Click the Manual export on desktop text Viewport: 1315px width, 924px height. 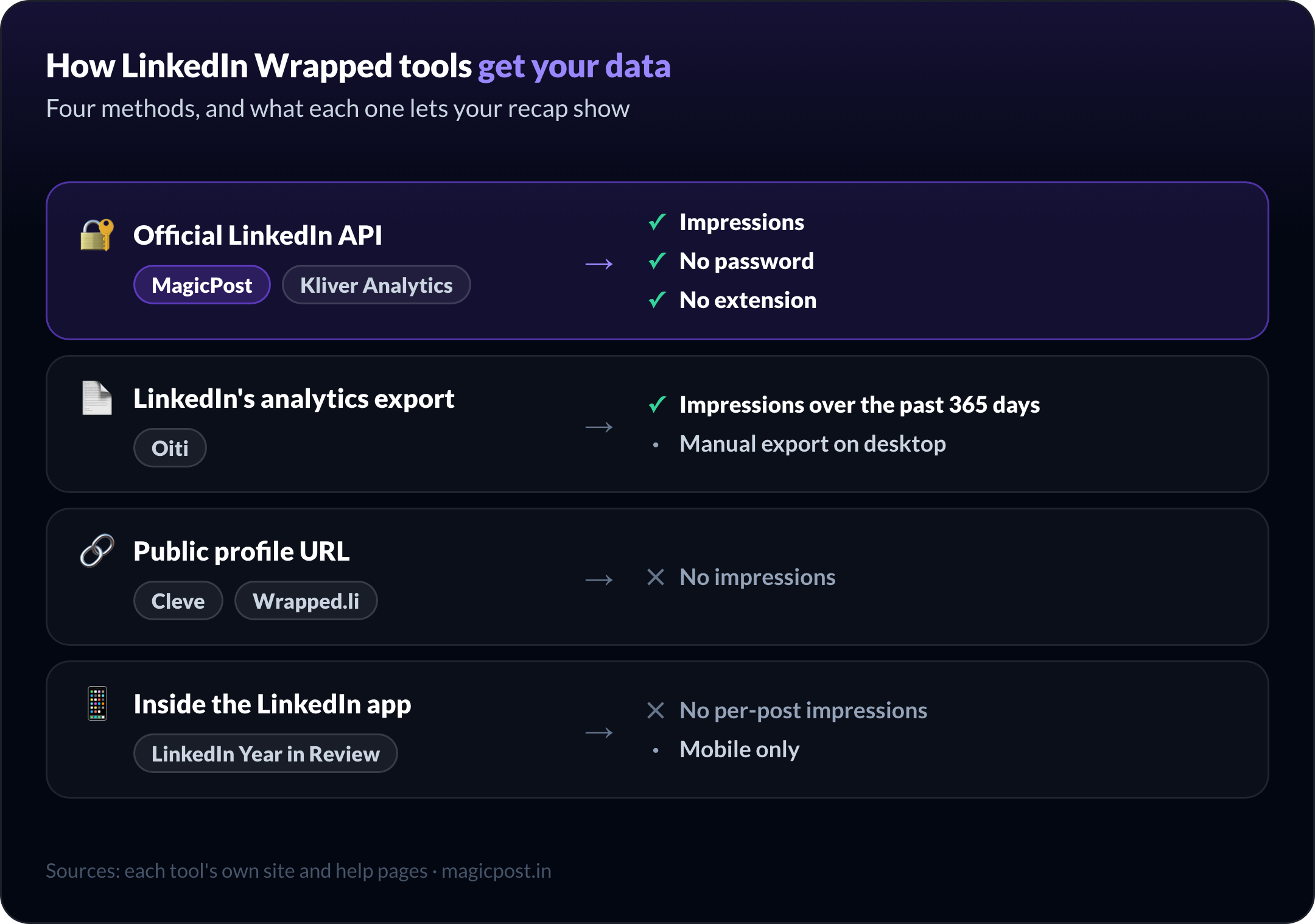point(813,444)
